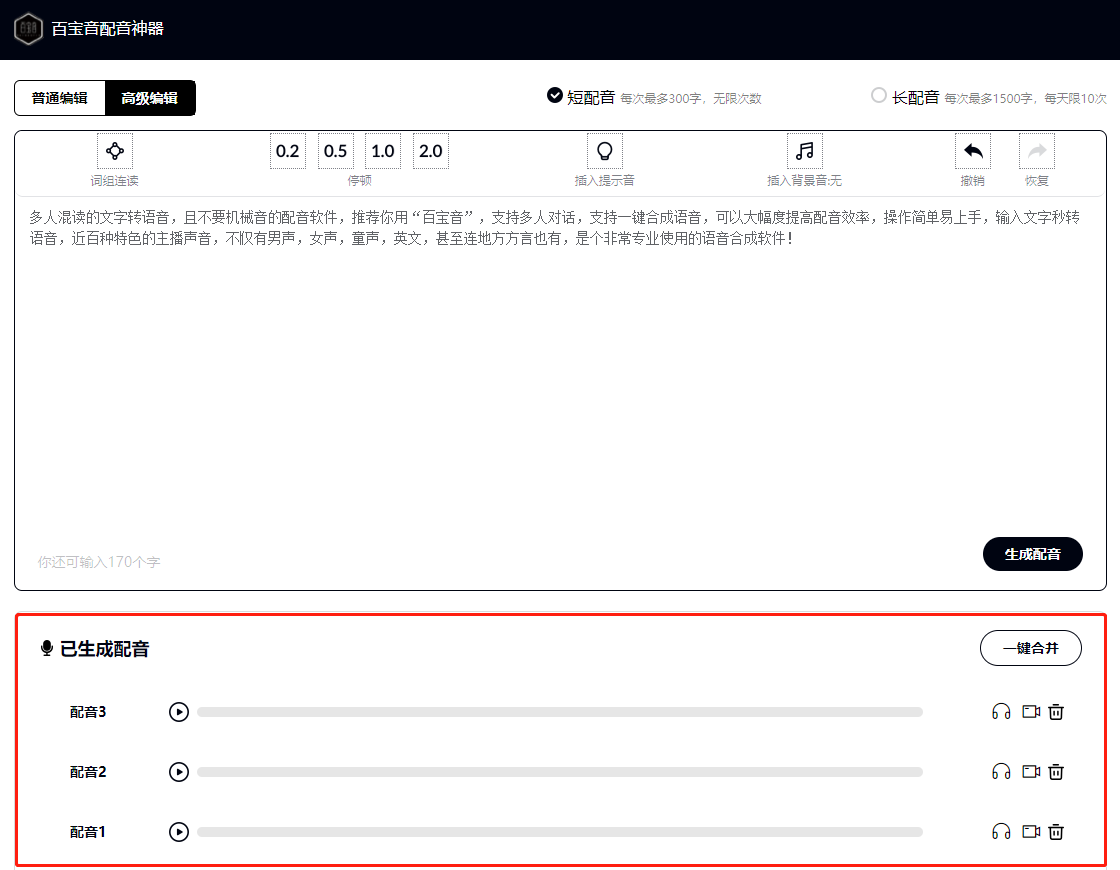Image resolution: width=1120 pixels, height=870 pixels.
Task: Insert a 2.0 second pause
Action: pyautogui.click(x=431, y=151)
